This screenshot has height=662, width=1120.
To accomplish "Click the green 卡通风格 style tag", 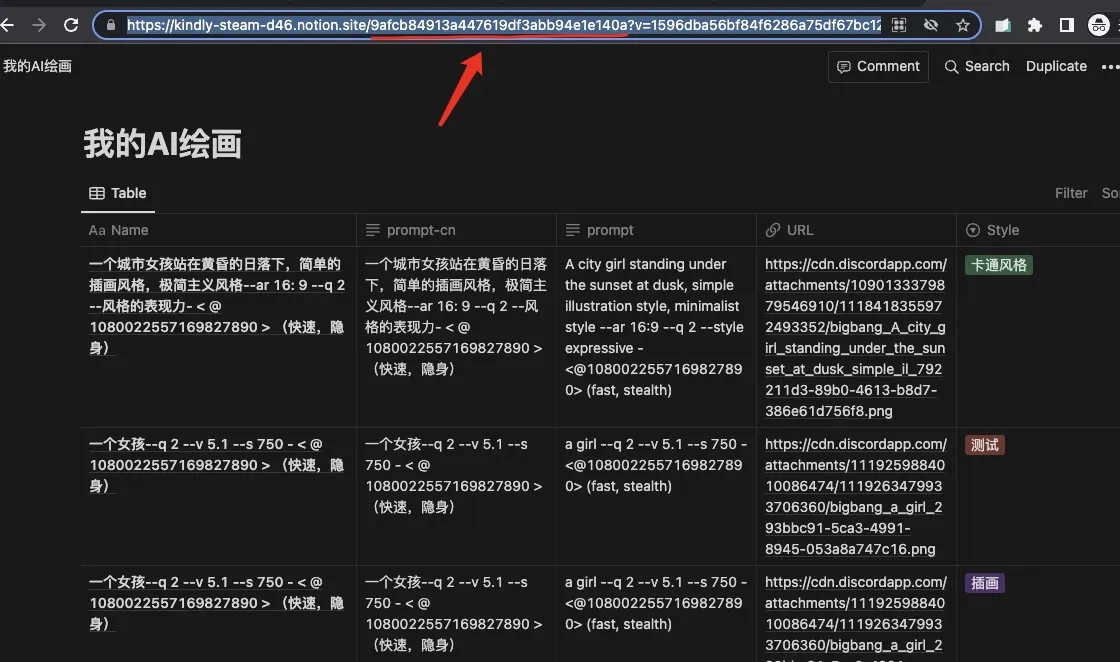I will [x=998, y=265].
